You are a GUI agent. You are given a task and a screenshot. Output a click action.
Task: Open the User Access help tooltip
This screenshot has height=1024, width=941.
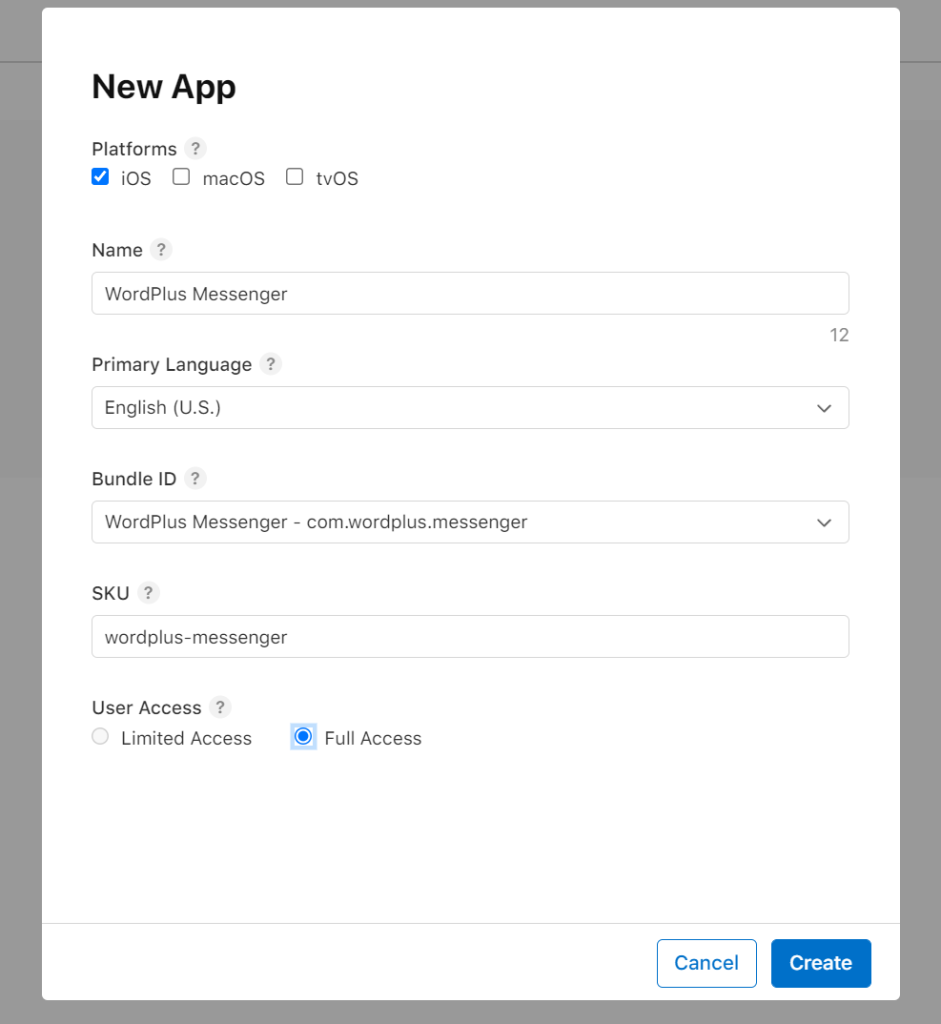[x=219, y=707]
